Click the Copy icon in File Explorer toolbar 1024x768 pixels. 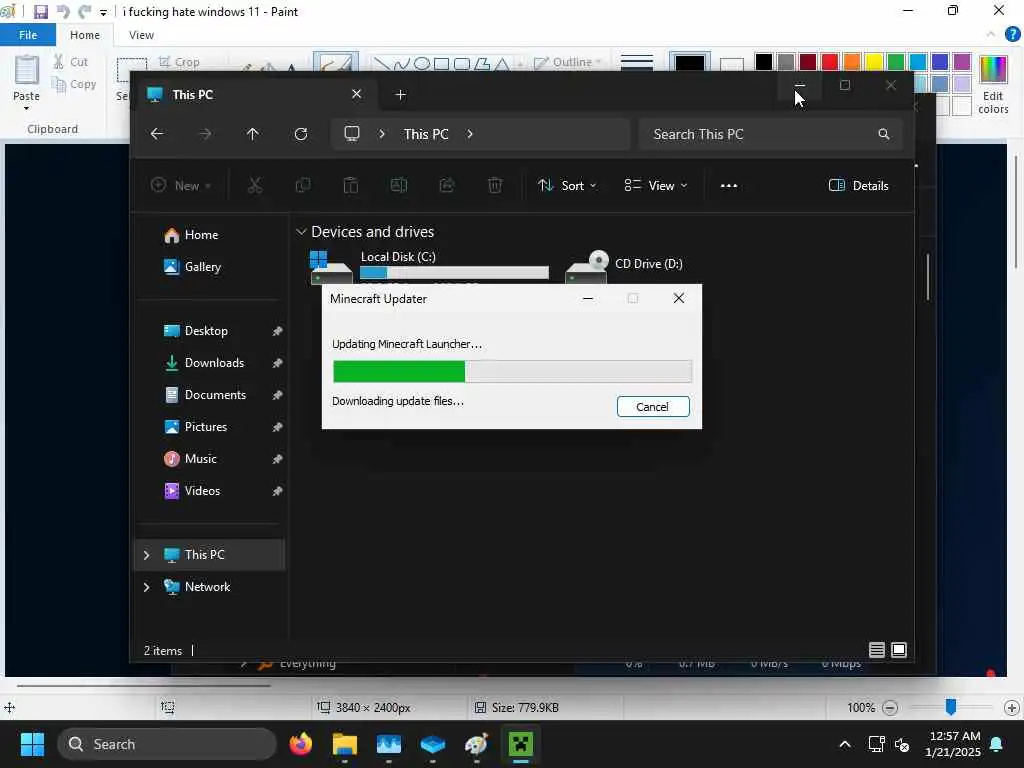(303, 186)
